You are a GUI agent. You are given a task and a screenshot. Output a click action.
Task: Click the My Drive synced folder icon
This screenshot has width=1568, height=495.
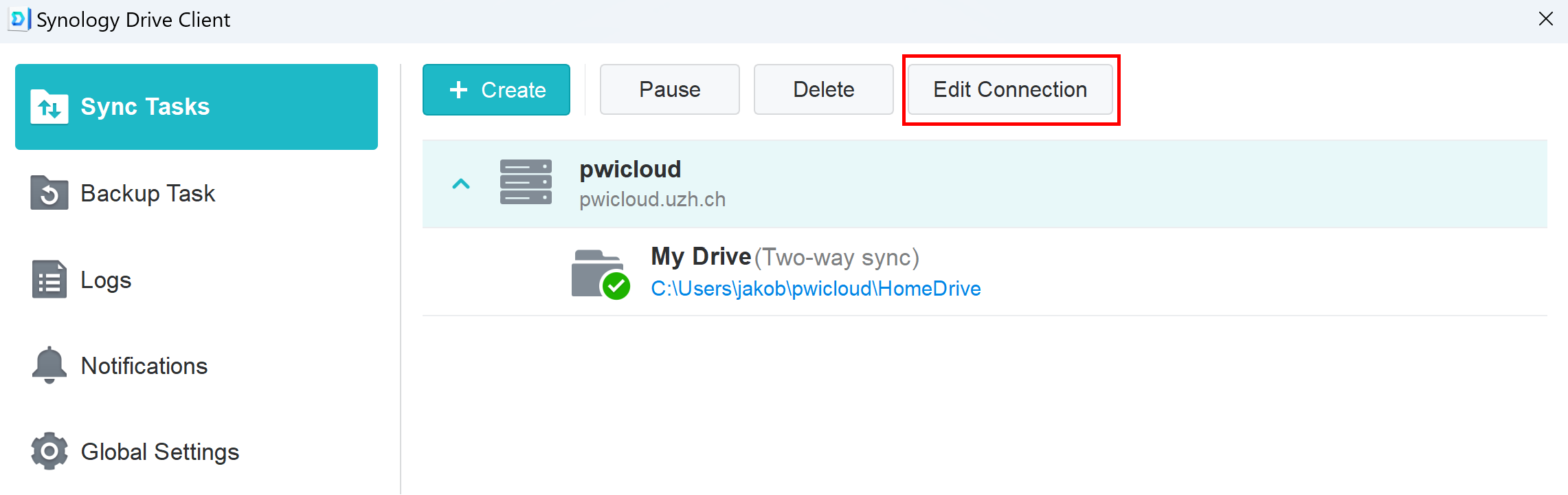(601, 274)
